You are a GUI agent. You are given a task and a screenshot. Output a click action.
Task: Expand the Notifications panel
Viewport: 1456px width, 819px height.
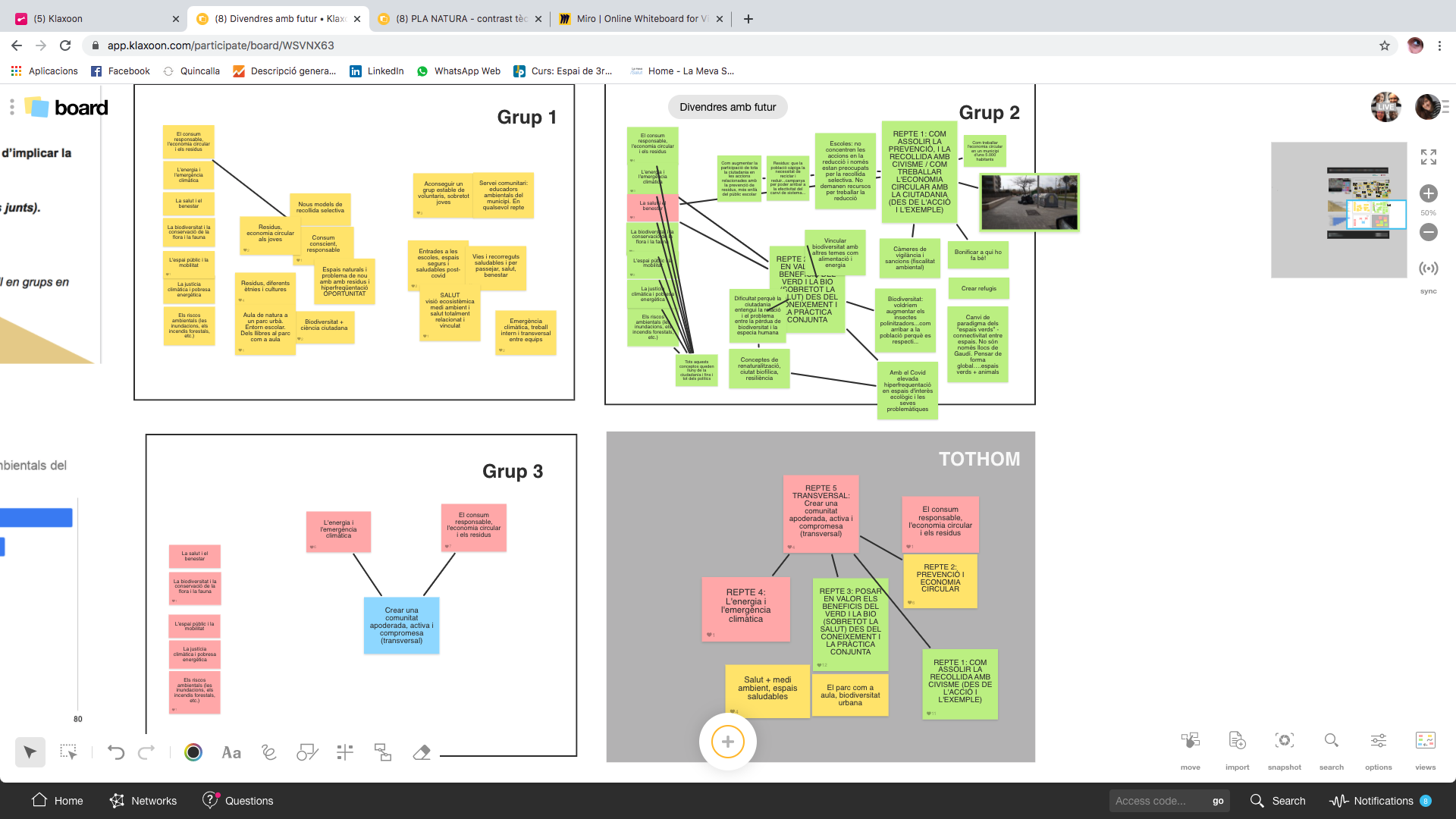(x=1382, y=801)
